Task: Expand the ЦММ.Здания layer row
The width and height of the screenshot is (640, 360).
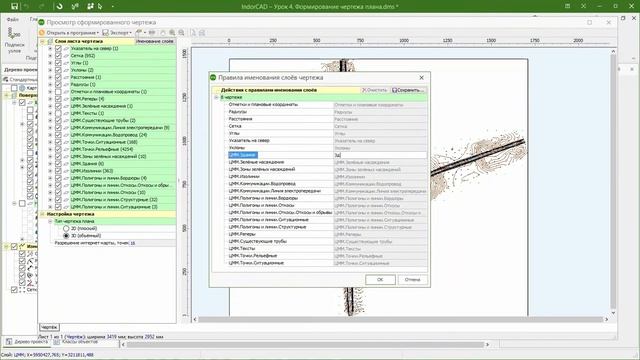Action: (50, 164)
